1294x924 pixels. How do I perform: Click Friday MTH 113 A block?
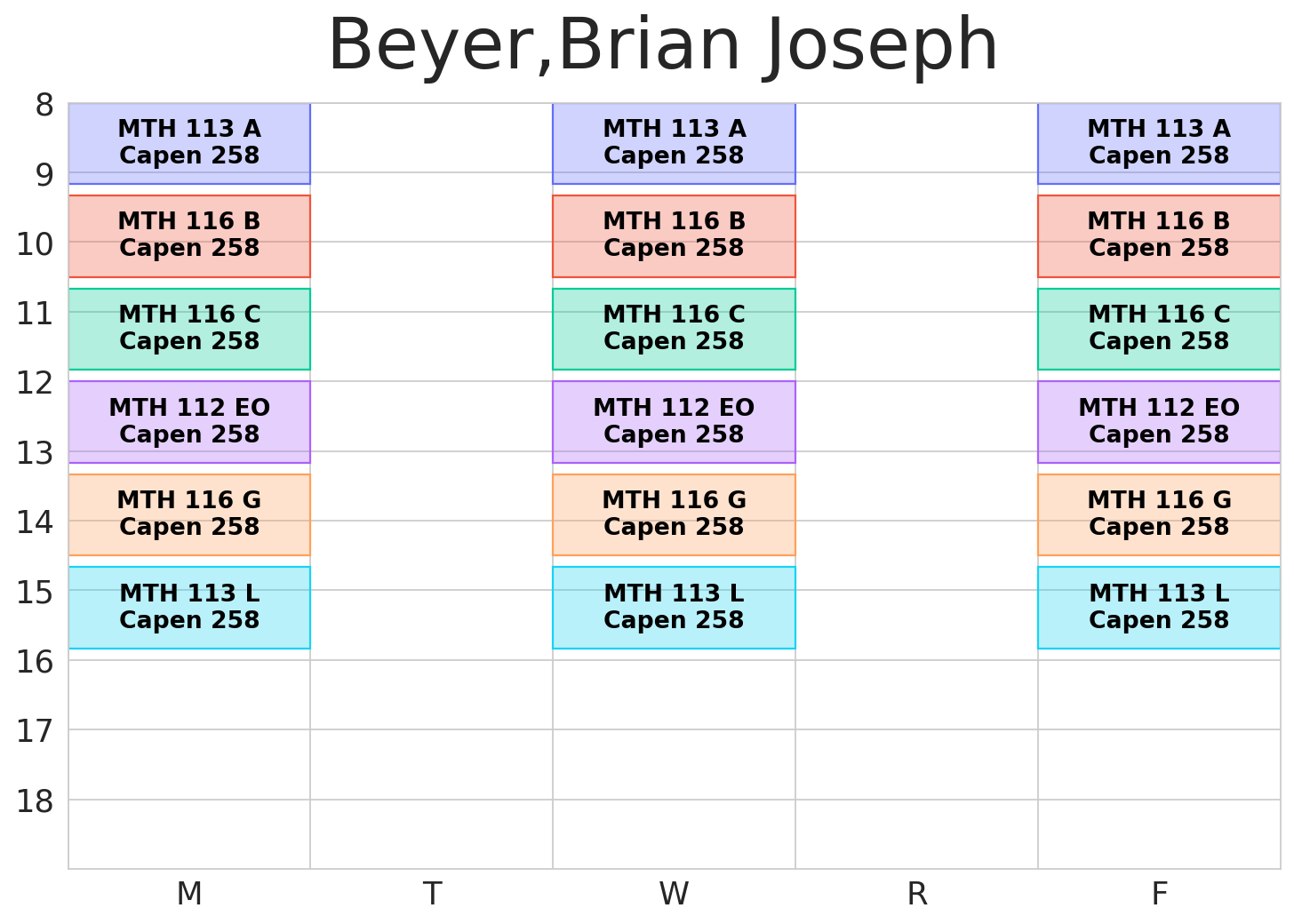[1159, 143]
